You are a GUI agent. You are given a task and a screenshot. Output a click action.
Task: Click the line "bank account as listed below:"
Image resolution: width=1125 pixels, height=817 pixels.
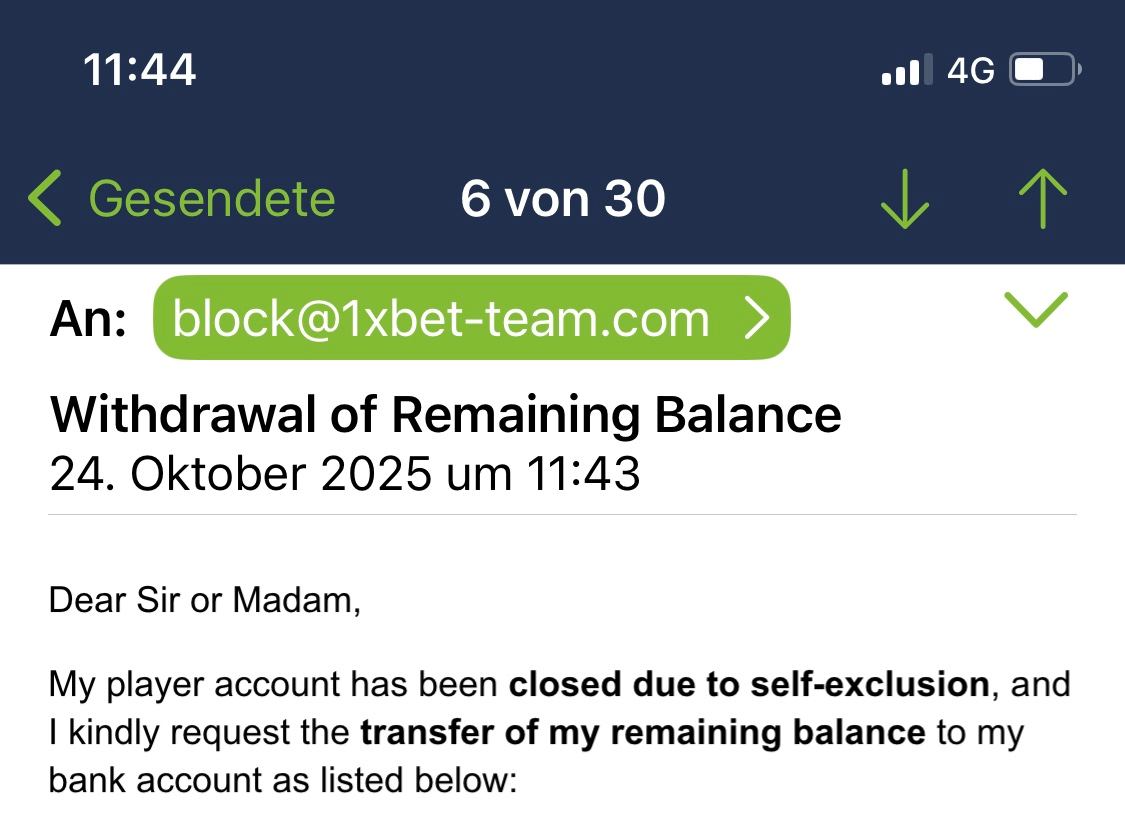pyautogui.click(x=282, y=779)
